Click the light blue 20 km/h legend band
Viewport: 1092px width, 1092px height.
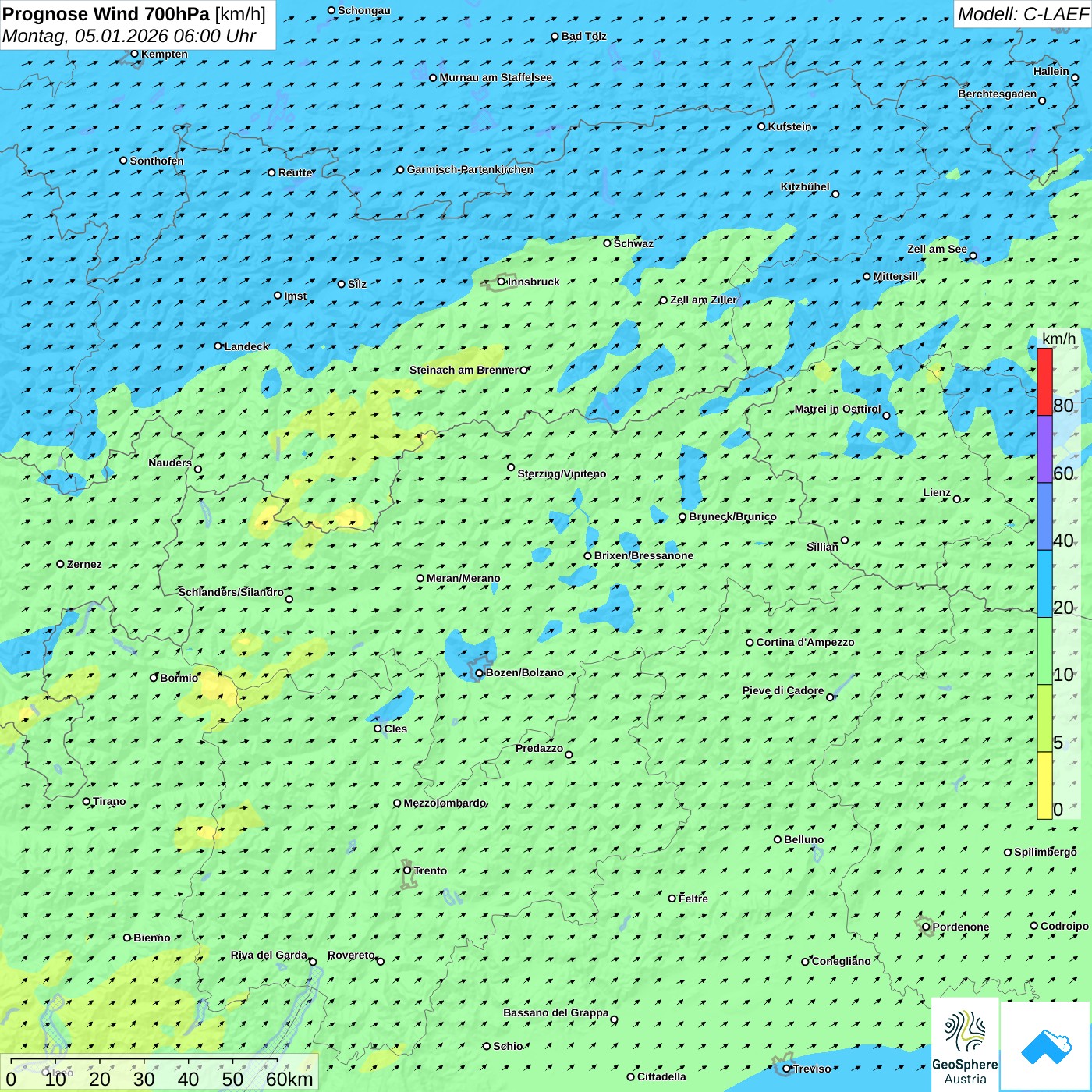(1044, 583)
